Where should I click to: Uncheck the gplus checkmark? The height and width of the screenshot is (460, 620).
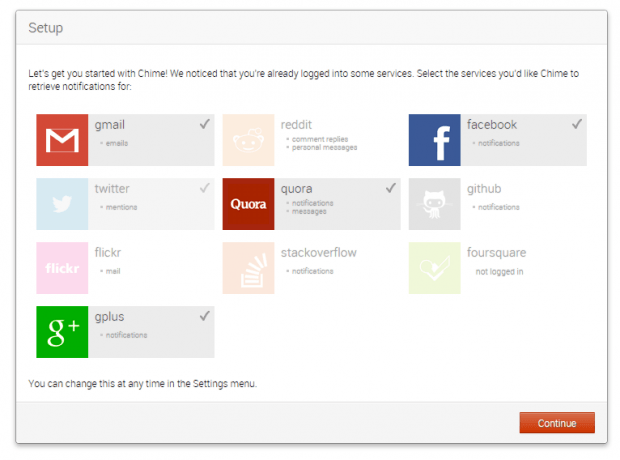(204, 316)
